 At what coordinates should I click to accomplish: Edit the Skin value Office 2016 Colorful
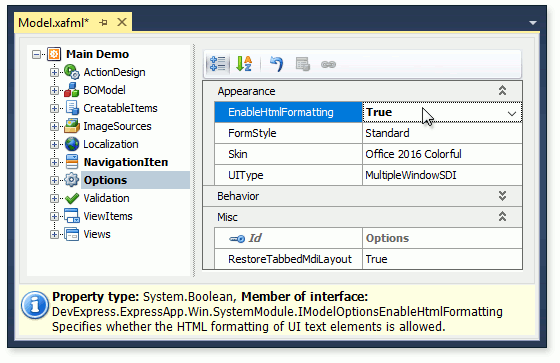(x=442, y=154)
